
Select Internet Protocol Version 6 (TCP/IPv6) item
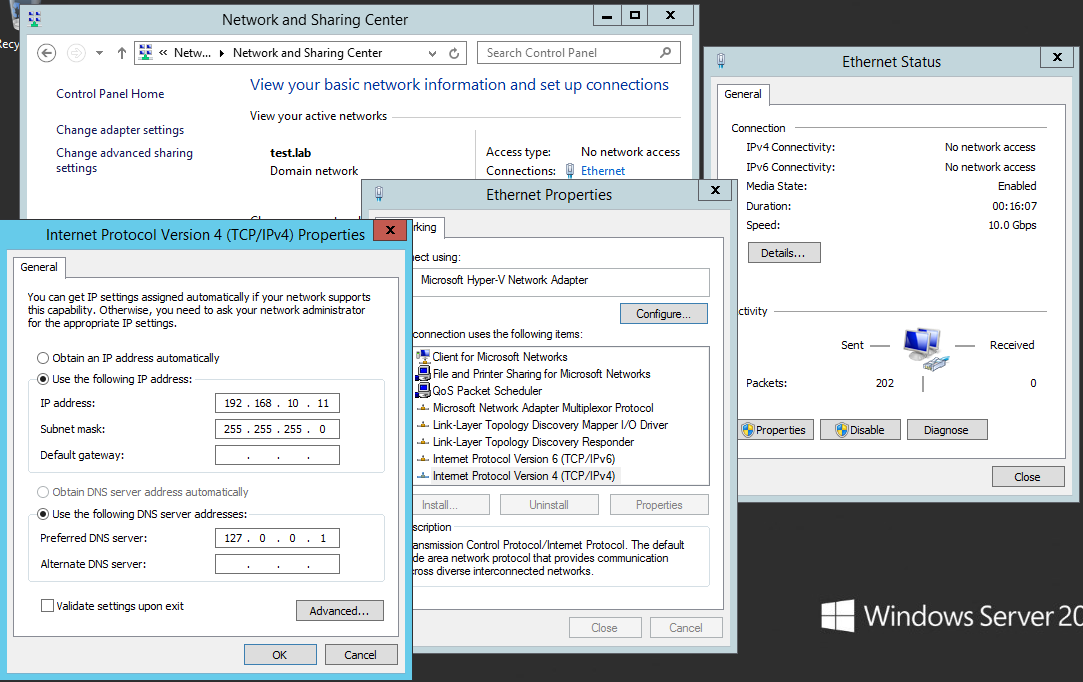point(524,459)
